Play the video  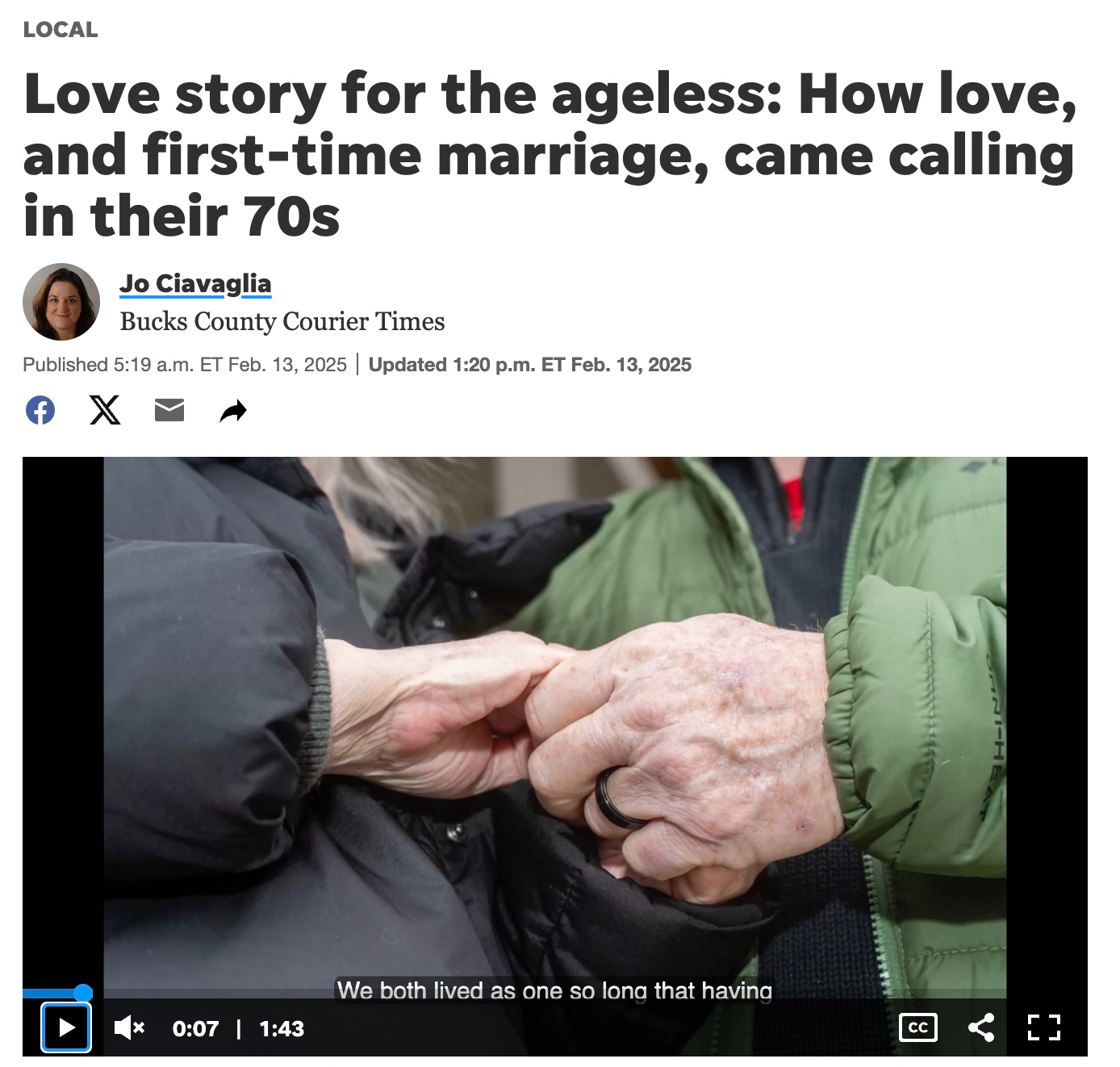pyautogui.click(x=66, y=1027)
